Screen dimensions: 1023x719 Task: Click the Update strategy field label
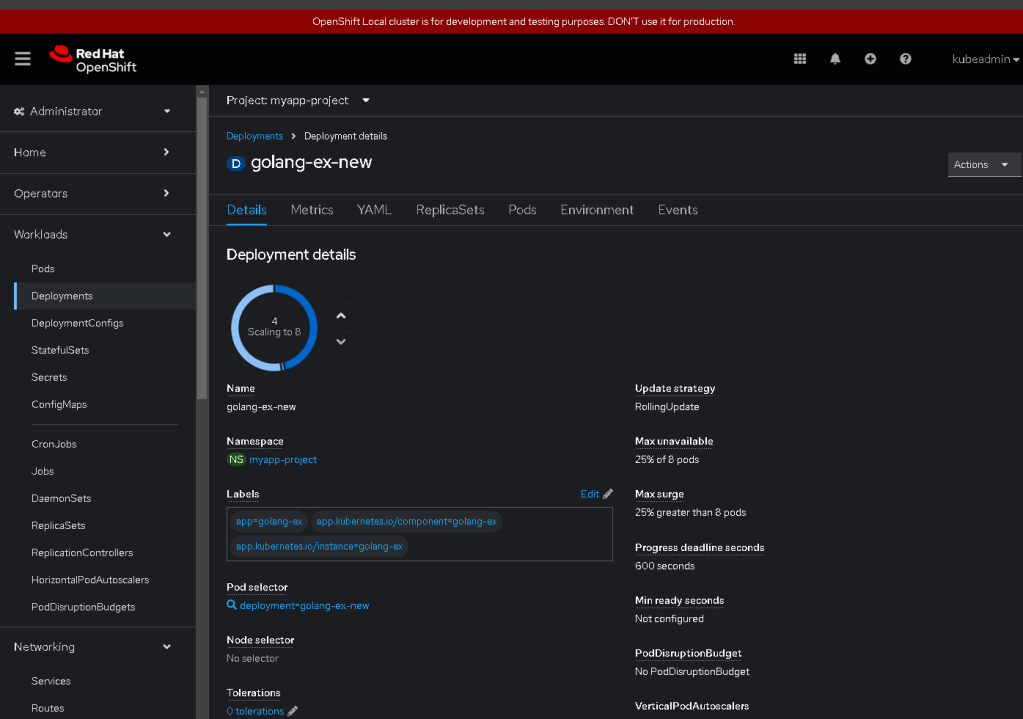coord(675,388)
